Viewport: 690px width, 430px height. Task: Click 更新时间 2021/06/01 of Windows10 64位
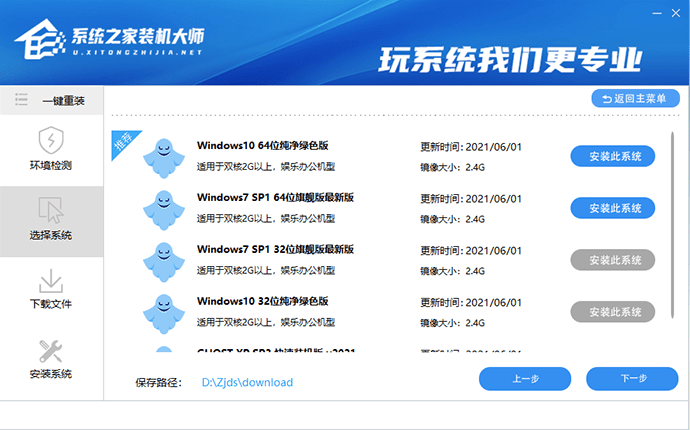[x=471, y=147]
